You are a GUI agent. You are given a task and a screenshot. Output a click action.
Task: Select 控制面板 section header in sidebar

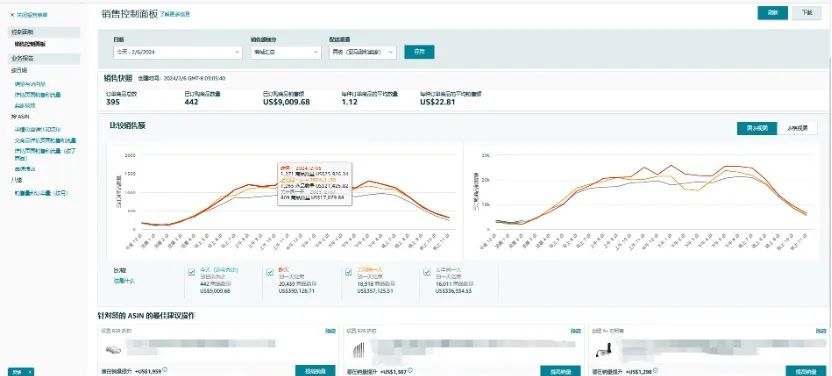[x=44, y=32]
